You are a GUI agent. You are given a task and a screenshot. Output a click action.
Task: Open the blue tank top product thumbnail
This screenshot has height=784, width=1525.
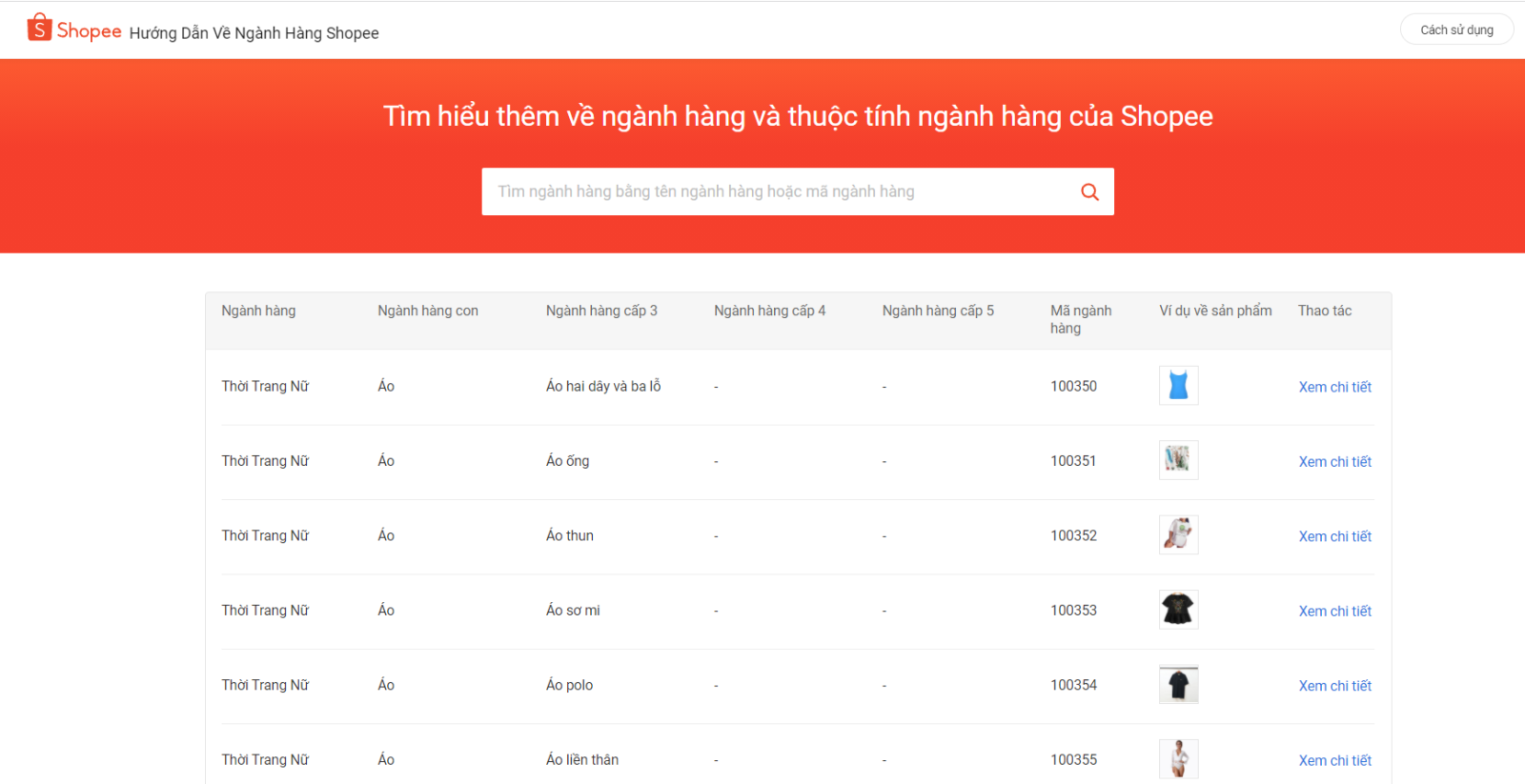pos(1178,386)
